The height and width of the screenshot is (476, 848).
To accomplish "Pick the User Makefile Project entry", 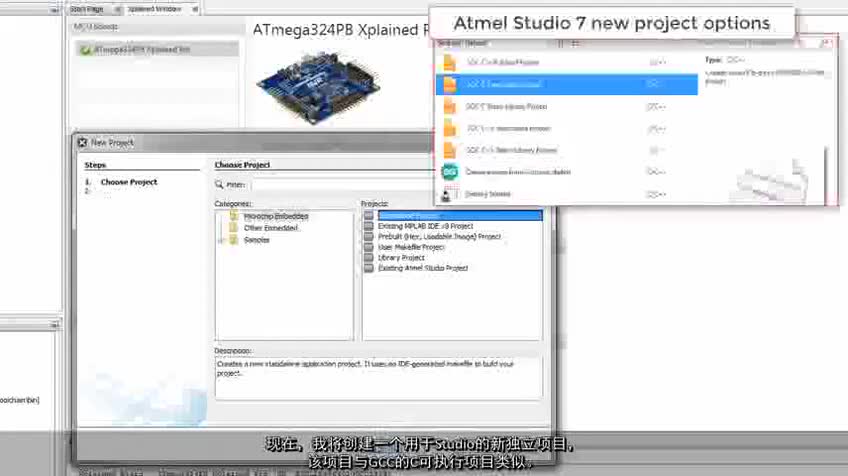I will [411, 247].
